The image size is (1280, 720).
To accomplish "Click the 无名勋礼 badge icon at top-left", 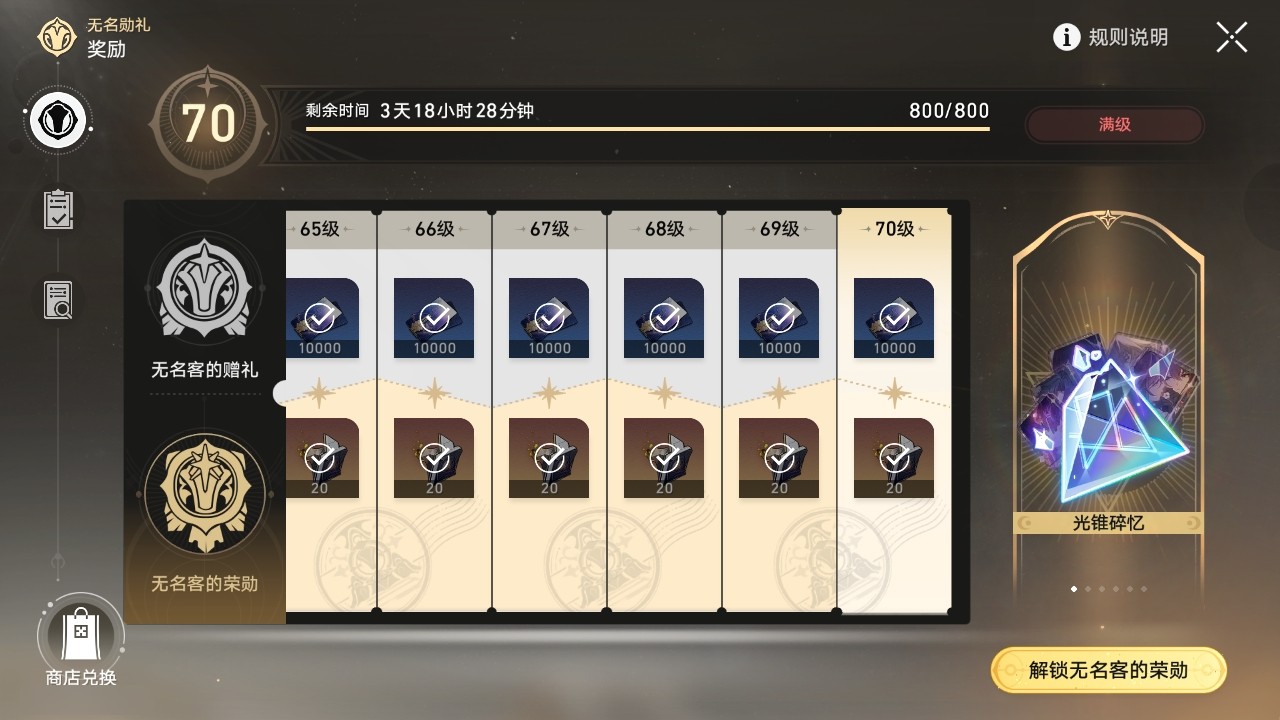I will 58,37.
